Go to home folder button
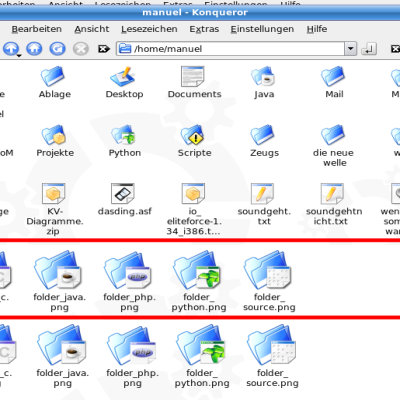 point(34,49)
